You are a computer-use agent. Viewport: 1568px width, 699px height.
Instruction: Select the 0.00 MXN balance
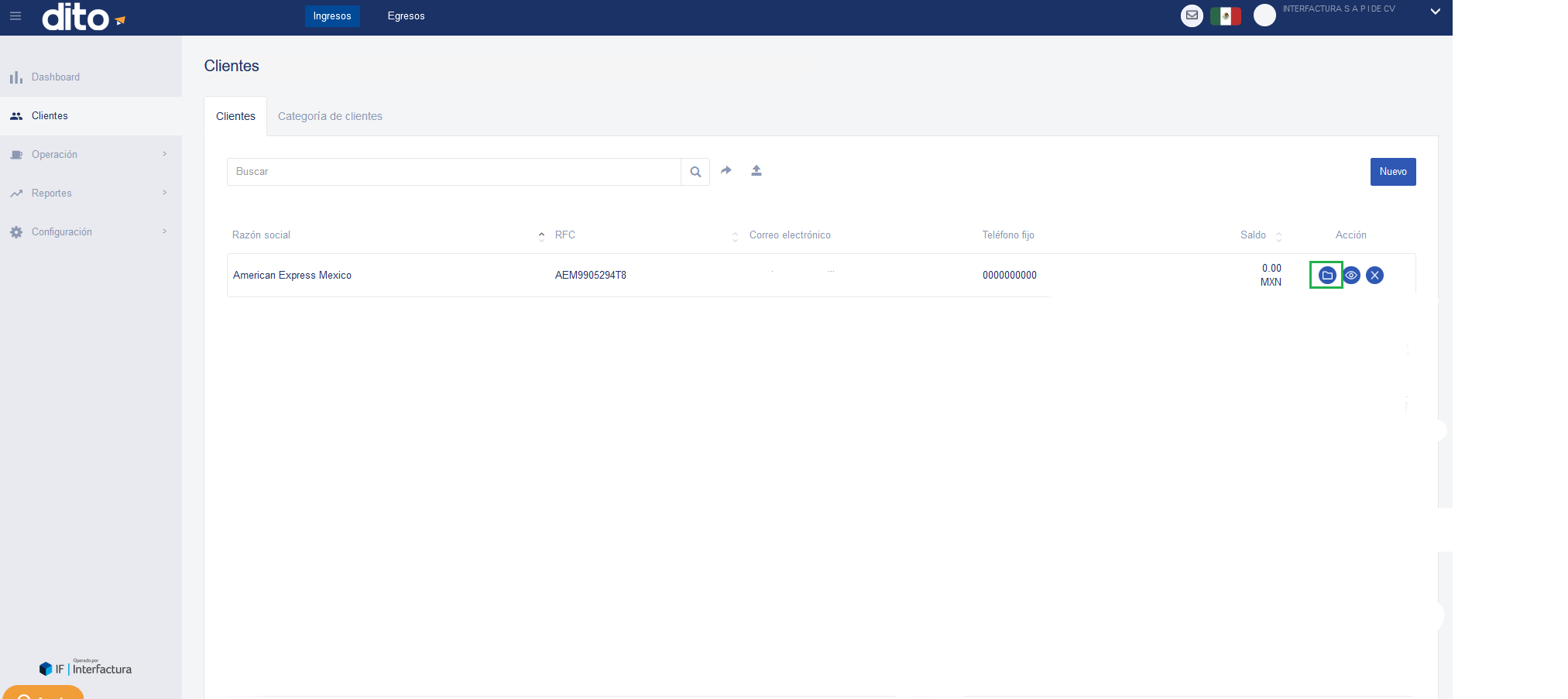[x=1271, y=275]
